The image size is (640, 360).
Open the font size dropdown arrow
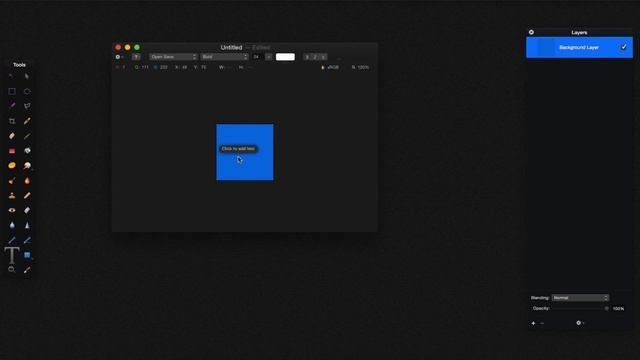(x=269, y=57)
